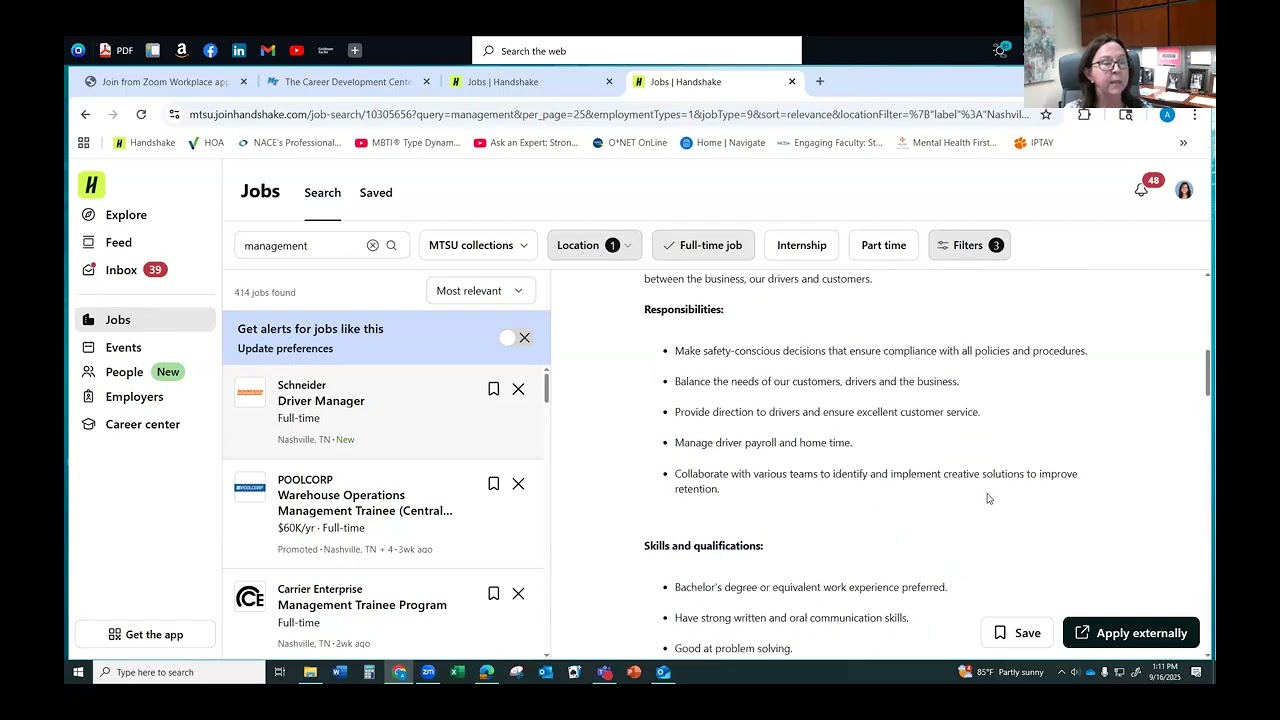The width and height of the screenshot is (1280, 720).
Task: Open the IPTAY bookmark
Action: pos(1033,143)
